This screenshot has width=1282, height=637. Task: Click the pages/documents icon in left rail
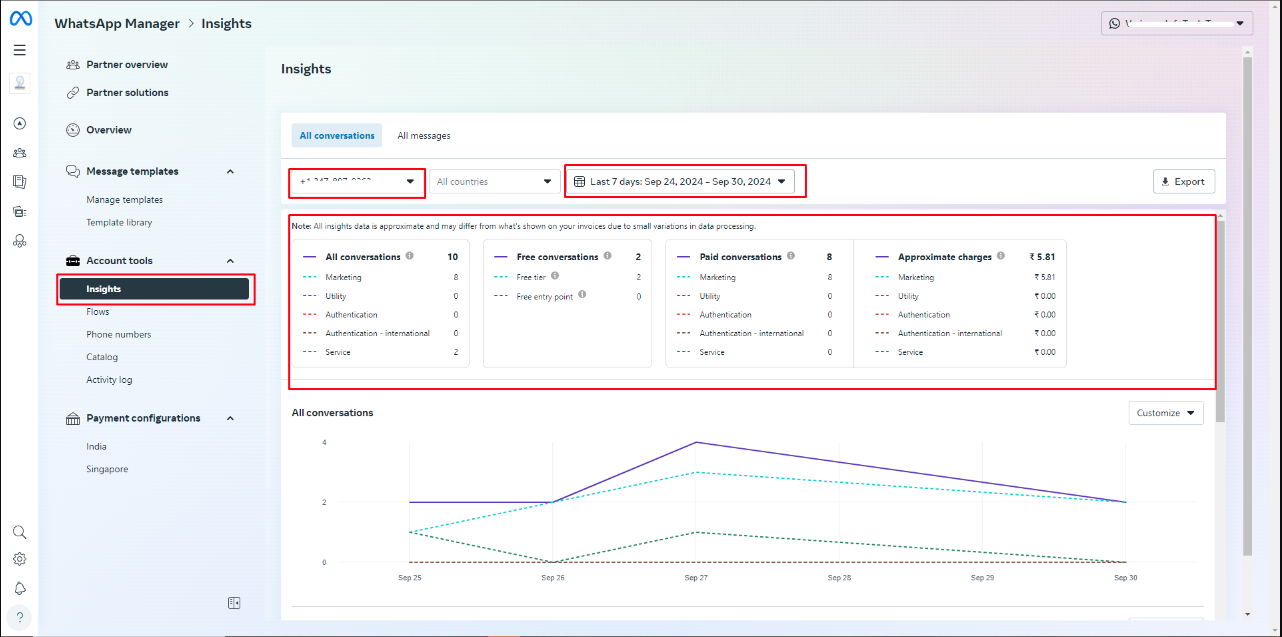(20, 182)
